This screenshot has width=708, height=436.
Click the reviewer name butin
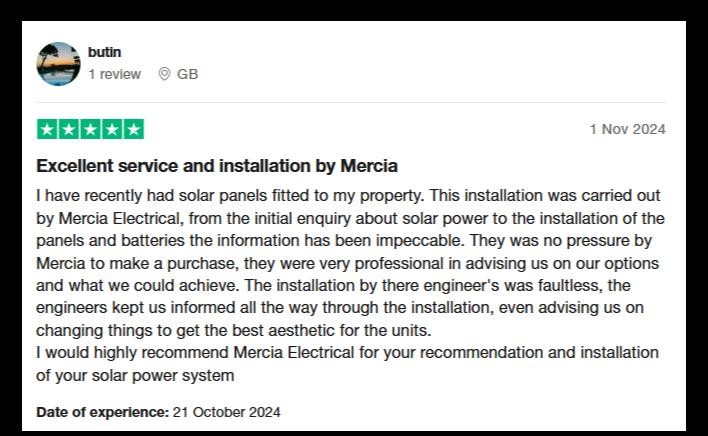pyautogui.click(x=104, y=52)
